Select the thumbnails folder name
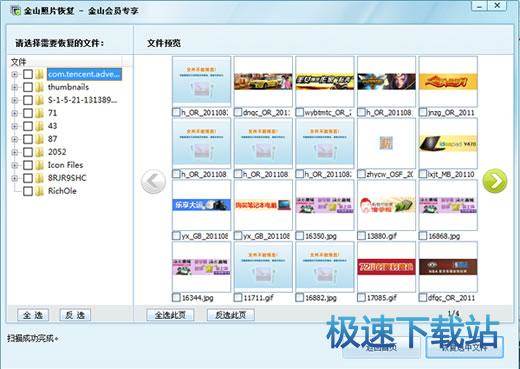Viewport: 520px width, 369px height. pos(68,87)
